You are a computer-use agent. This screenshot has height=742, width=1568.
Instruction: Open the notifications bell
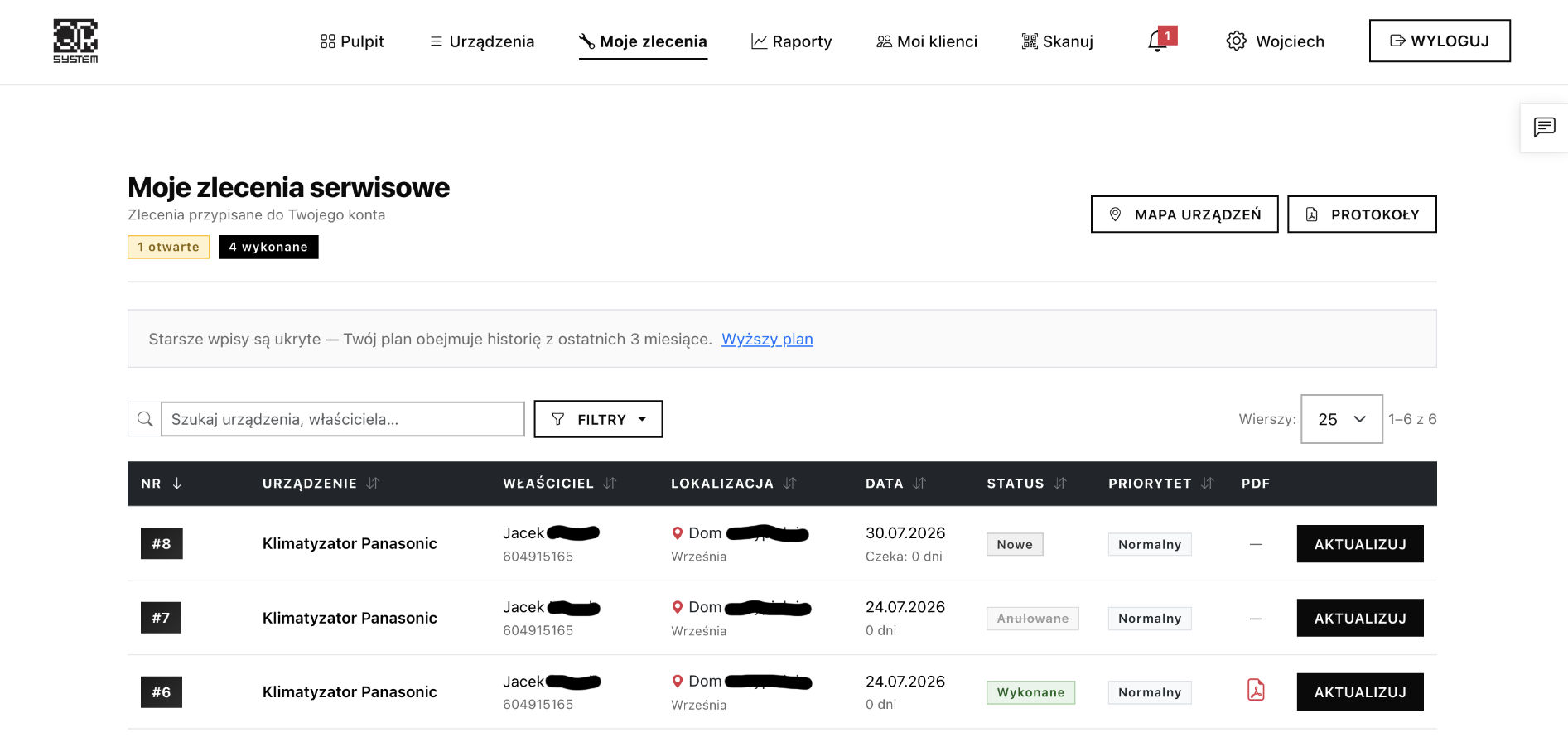[x=1158, y=41]
